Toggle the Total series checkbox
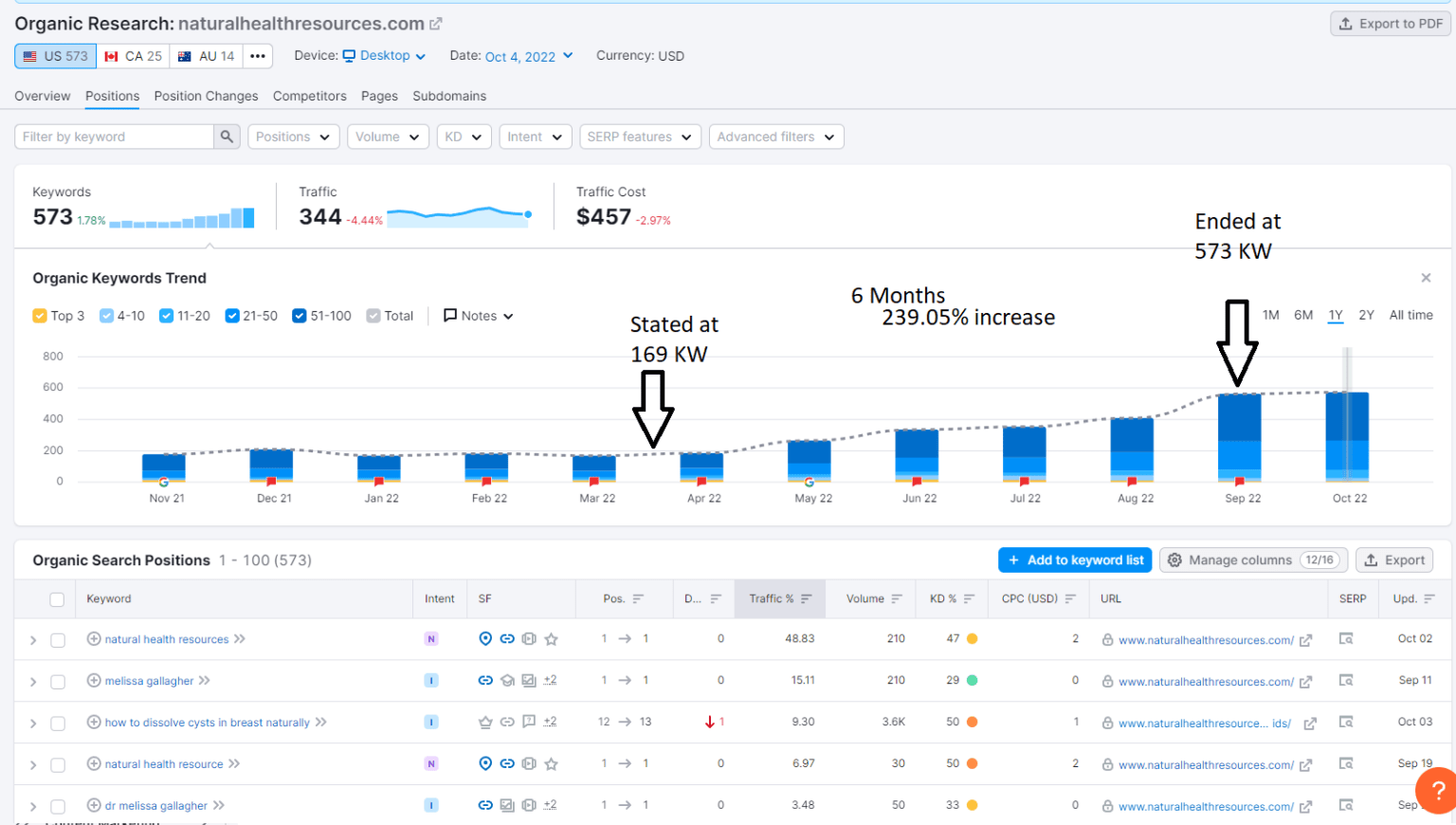 373,316
